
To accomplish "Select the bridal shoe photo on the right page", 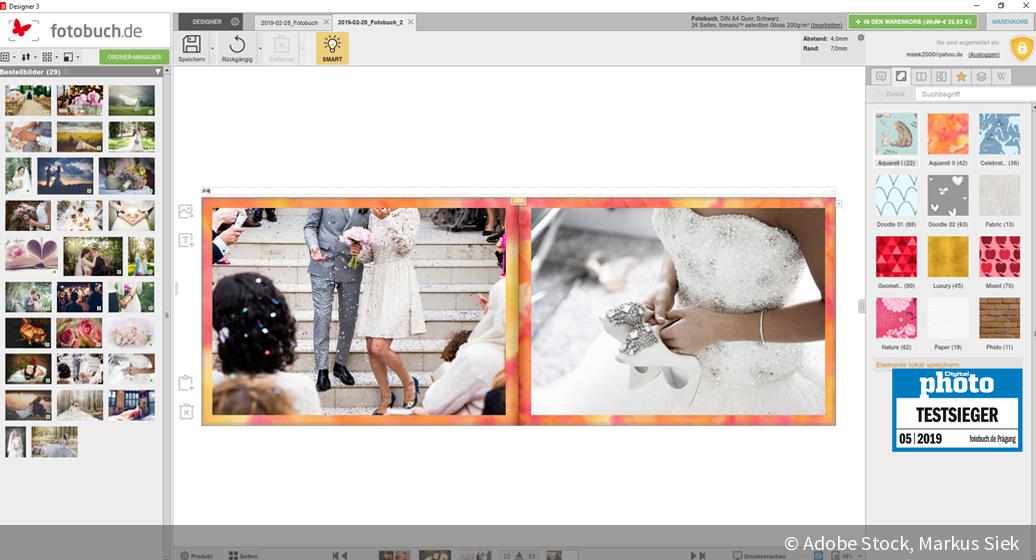I will 678,311.
